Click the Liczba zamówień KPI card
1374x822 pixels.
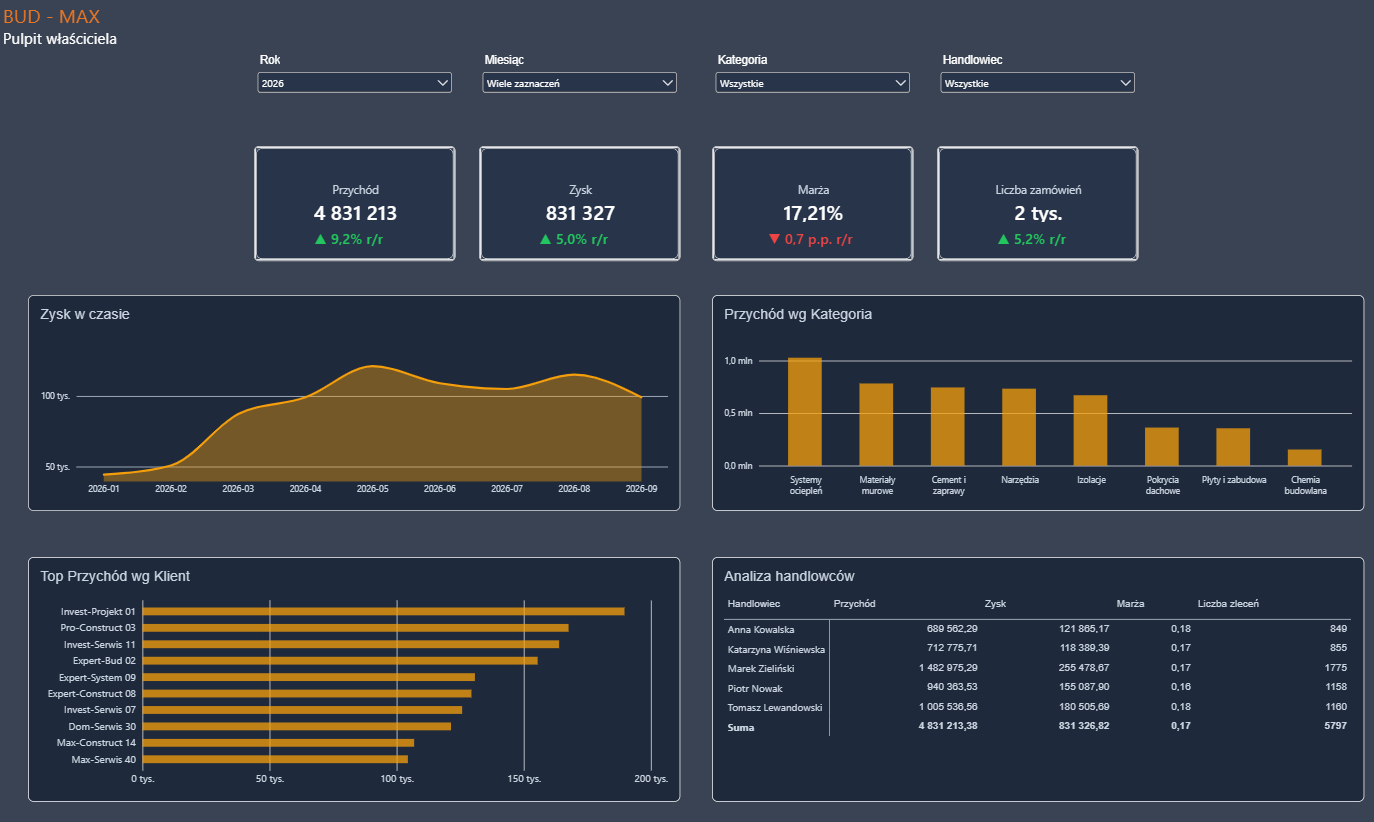click(x=1038, y=204)
